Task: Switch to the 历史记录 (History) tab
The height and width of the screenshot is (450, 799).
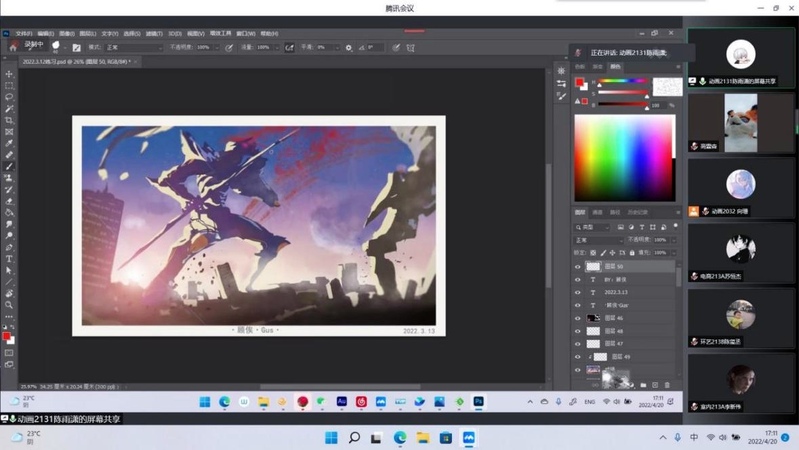Action: [637, 213]
